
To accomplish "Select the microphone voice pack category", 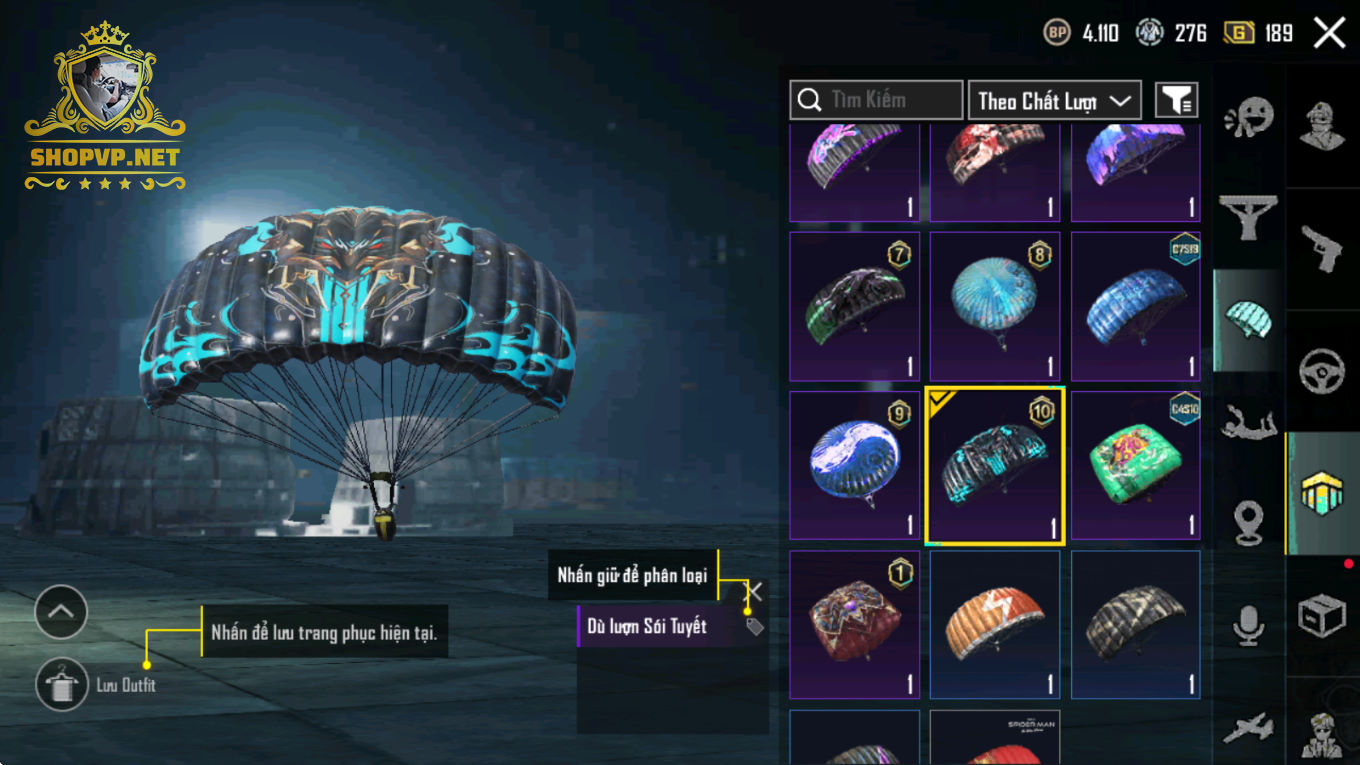I will click(1248, 626).
